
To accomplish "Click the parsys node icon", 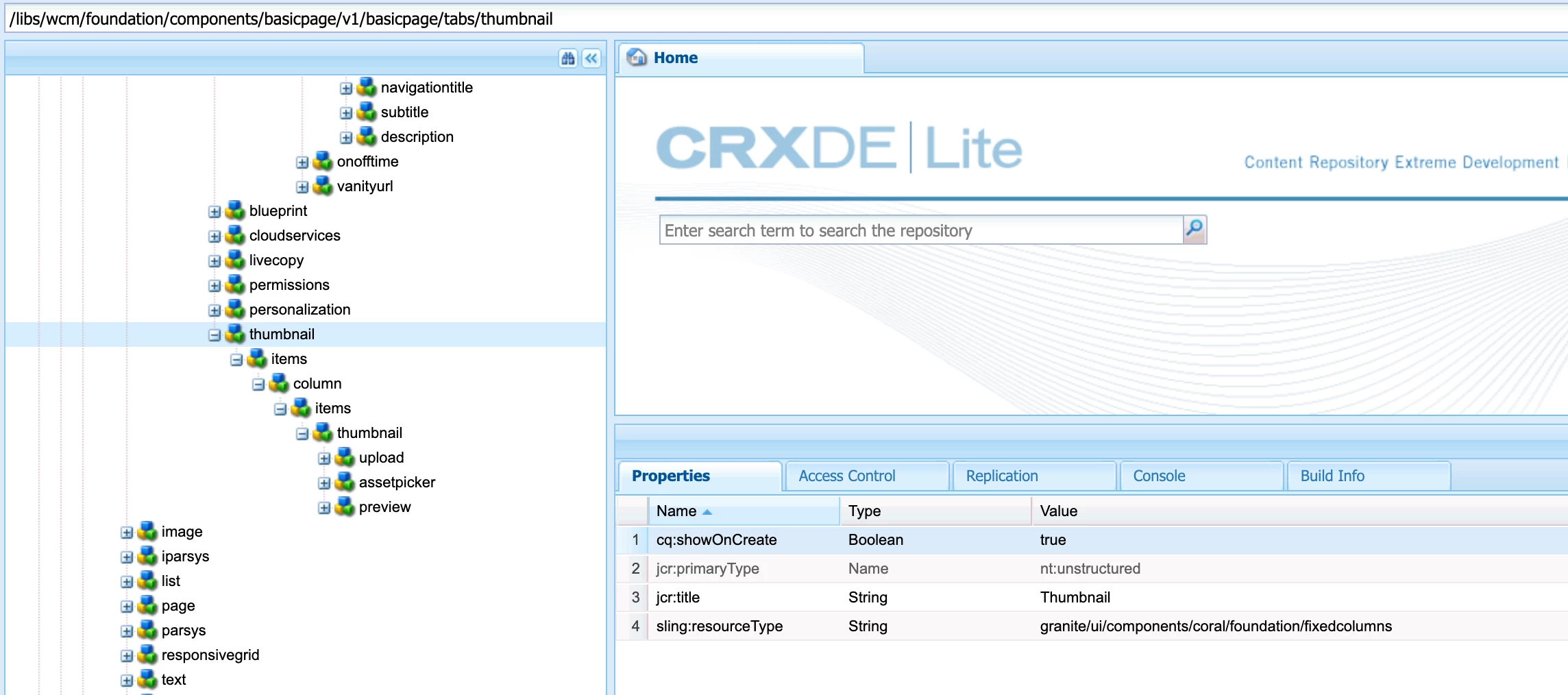I will (x=148, y=630).
